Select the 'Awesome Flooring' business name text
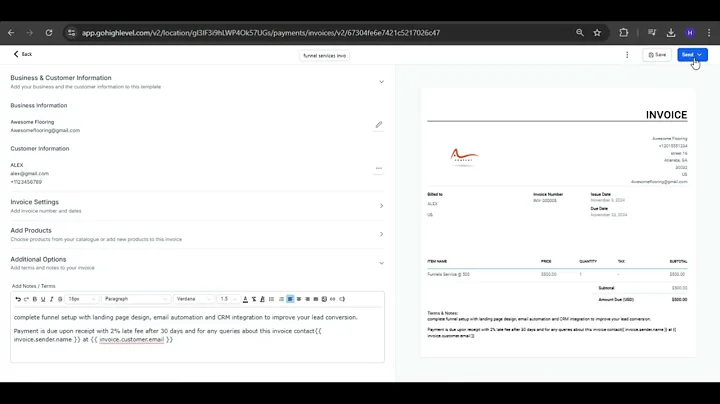This screenshot has width=720, height=404. [x=32, y=122]
